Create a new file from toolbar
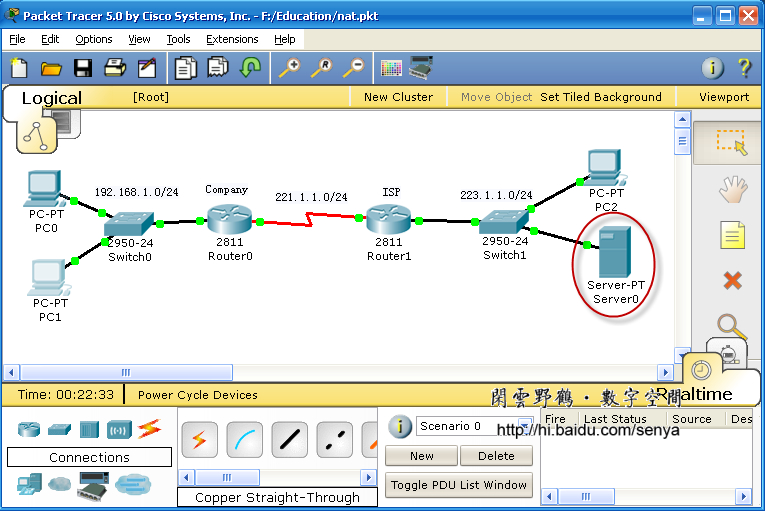The width and height of the screenshot is (765, 511). click(19, 68)
